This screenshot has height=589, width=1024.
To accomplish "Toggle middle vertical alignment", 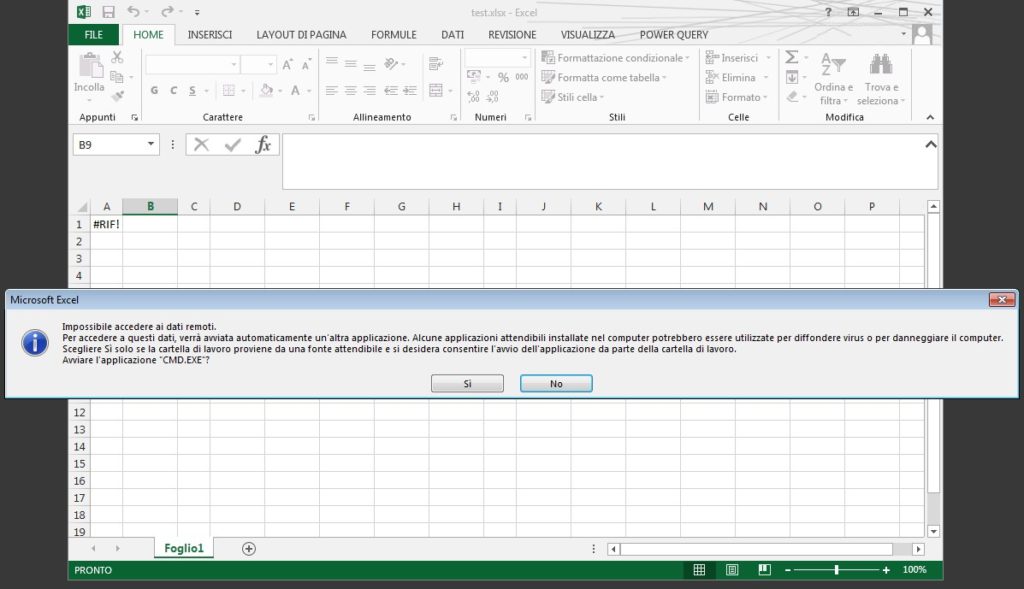I will click(351, 63).
